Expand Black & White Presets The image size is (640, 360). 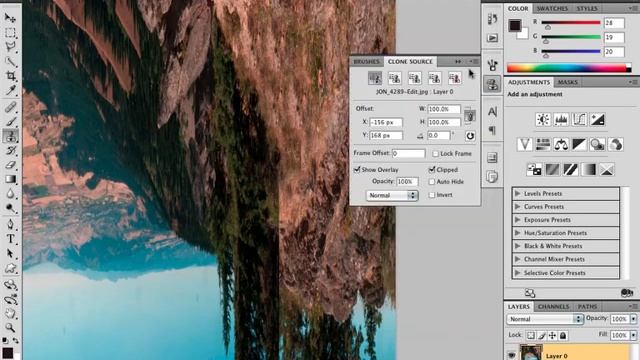tap(518, 246)
